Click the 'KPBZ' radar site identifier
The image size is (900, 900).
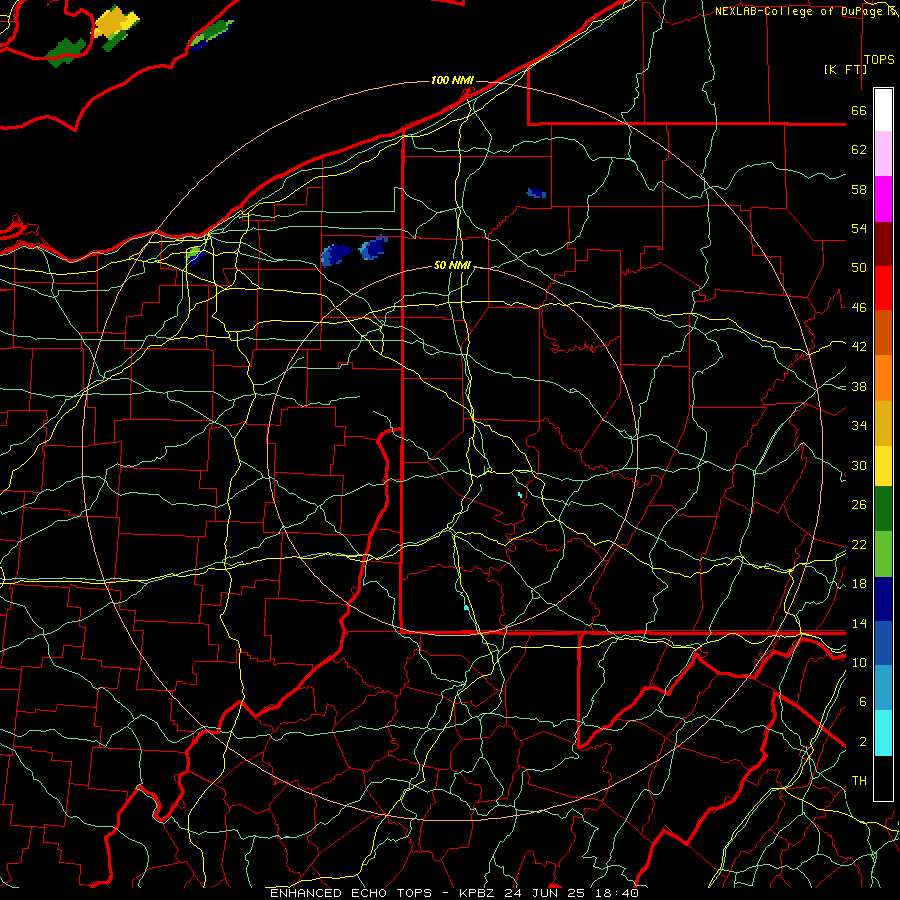pyautogui.click(x=478, y=893)
